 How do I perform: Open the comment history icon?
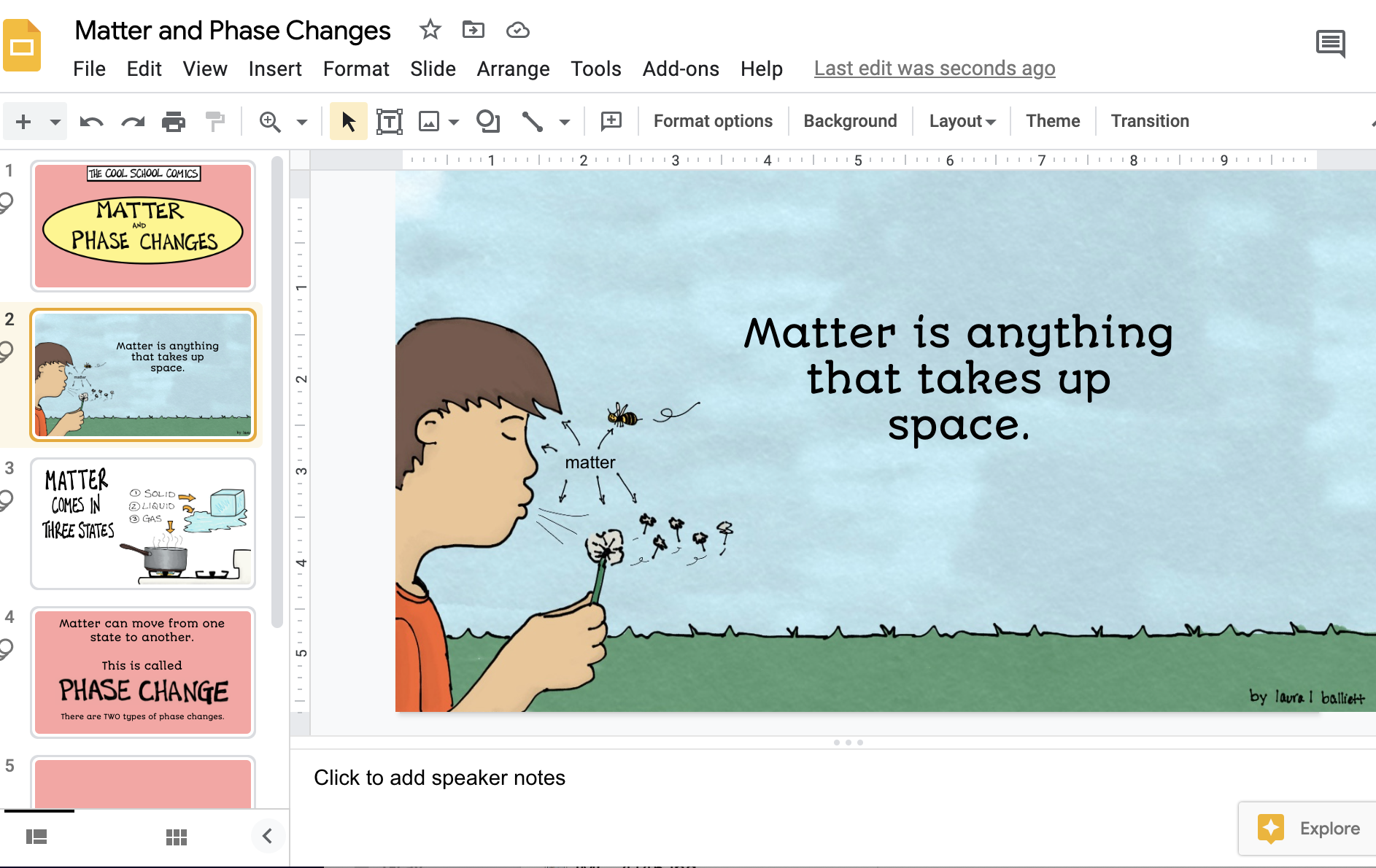click(1331, 44)
